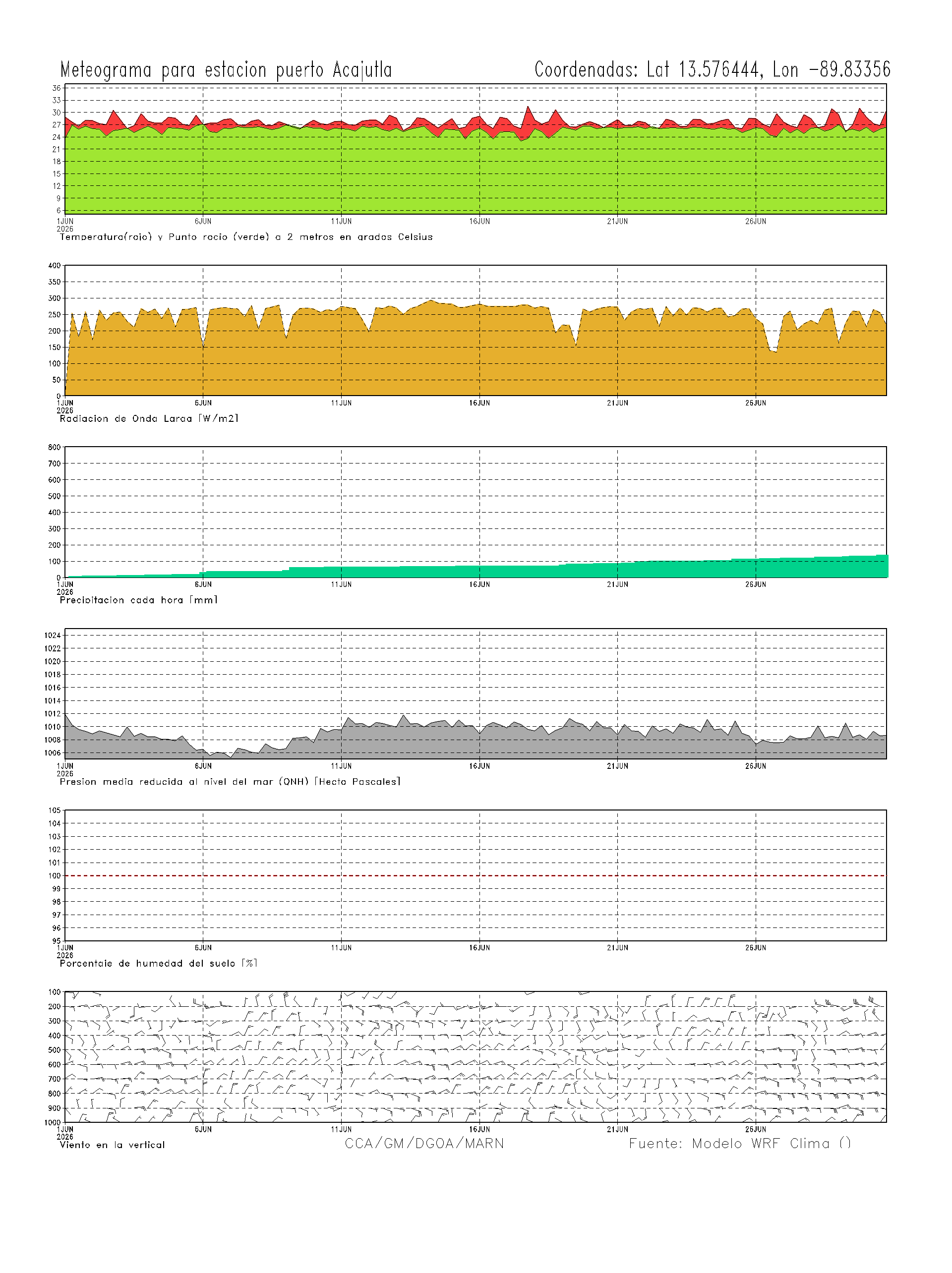Viewport: 952px width, 1273px height.
Task: Click the 11JUN marker under radiation chart
Action: coord(341,403)
